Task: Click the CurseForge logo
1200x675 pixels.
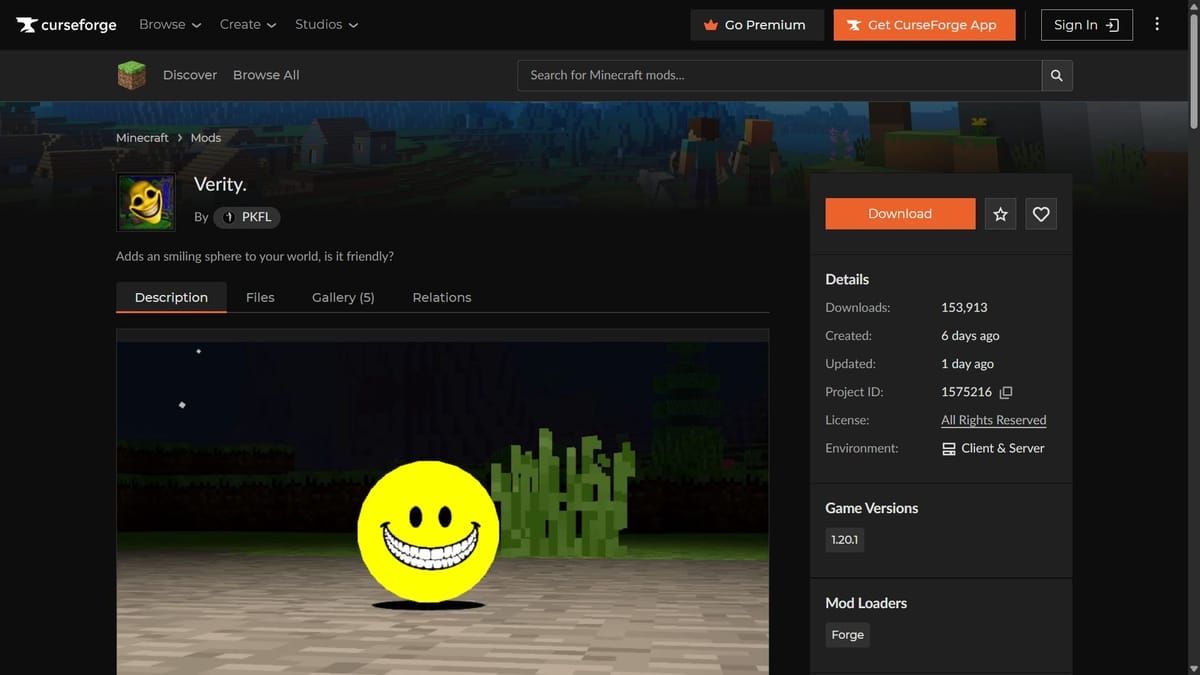Action: coord(66,25)
